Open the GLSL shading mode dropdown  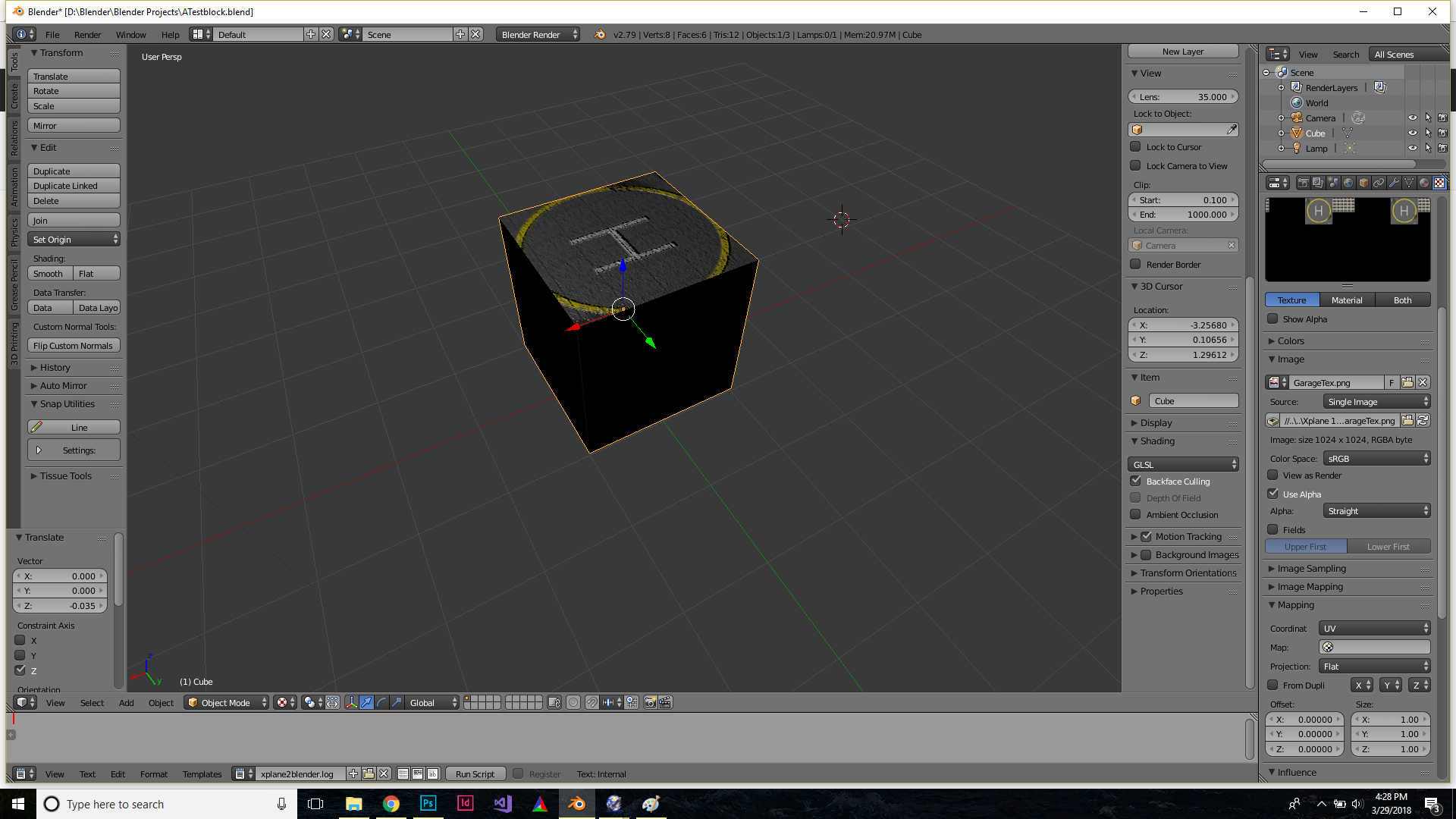pyautogui.click(x=1183, y=463)
